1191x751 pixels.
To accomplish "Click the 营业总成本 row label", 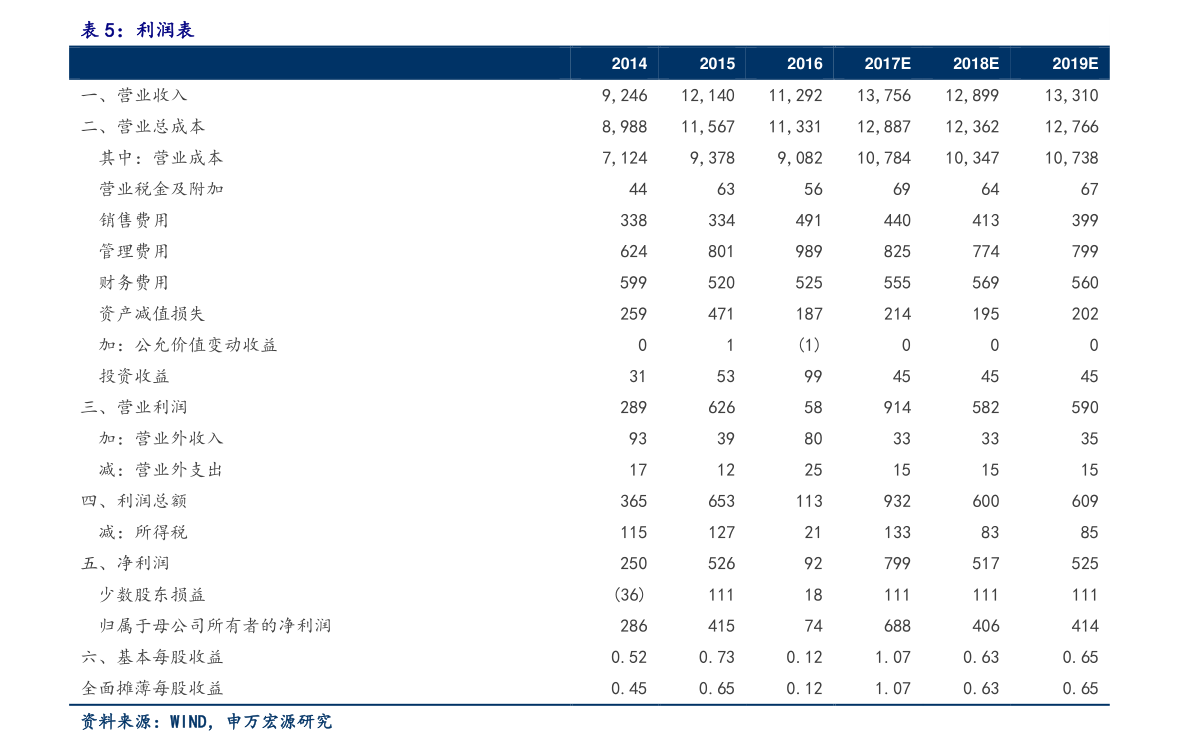I will (144, 127).
